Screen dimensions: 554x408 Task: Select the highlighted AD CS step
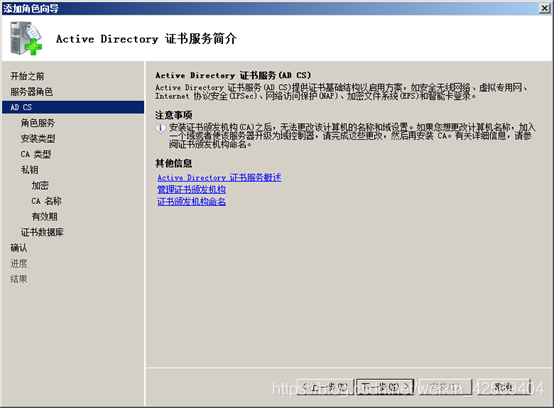(73, 107)
